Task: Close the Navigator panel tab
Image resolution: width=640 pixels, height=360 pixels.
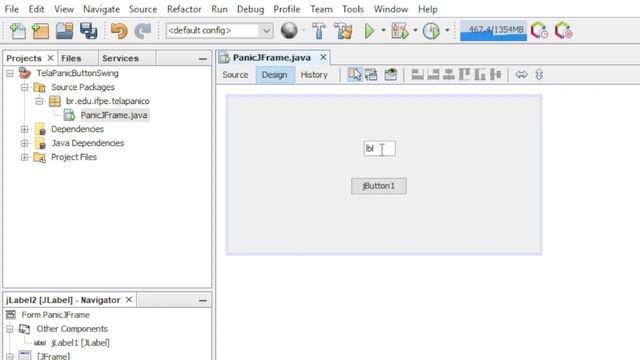Action: click(129, 300)
